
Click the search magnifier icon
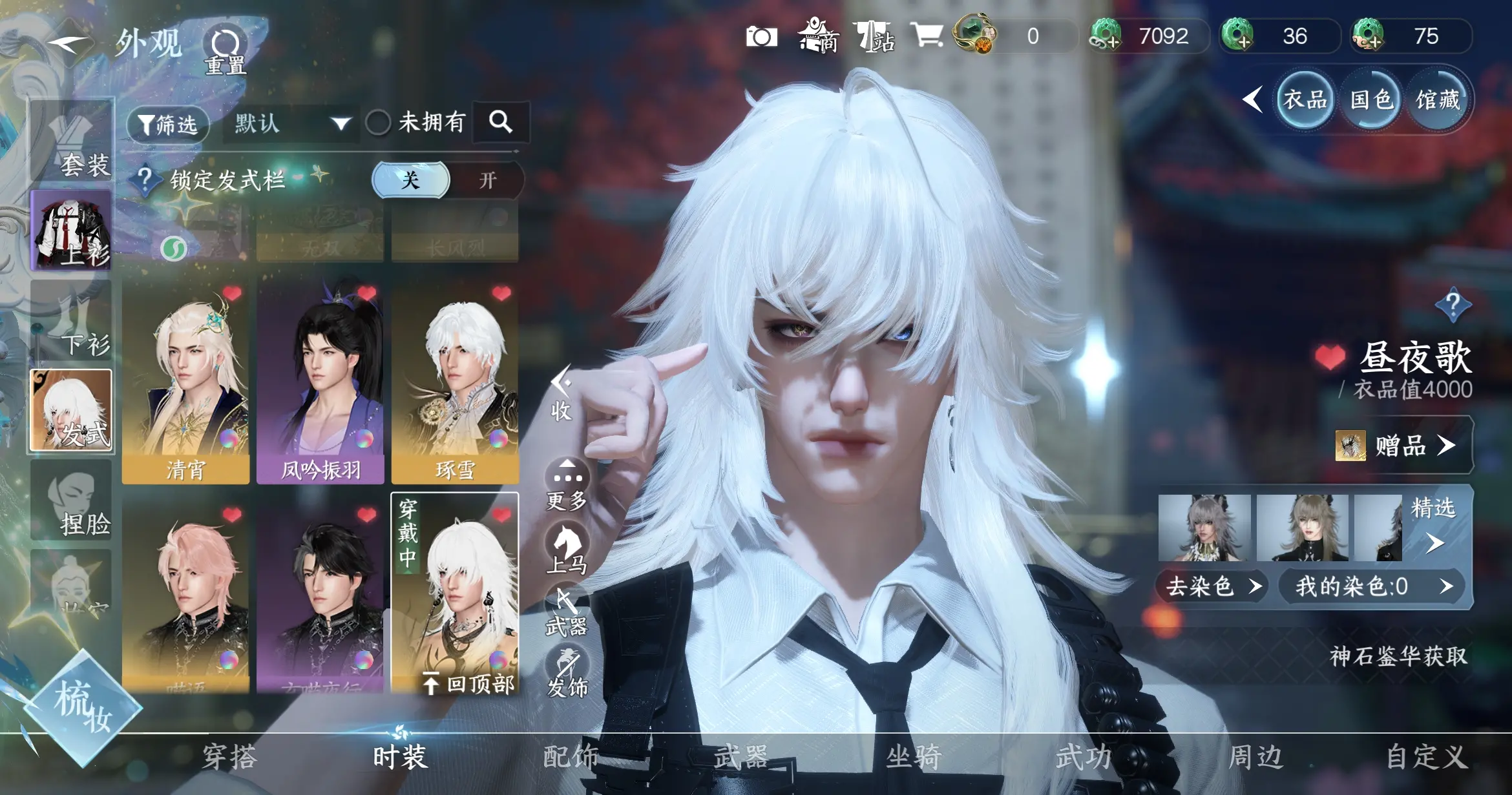point(501,121)
